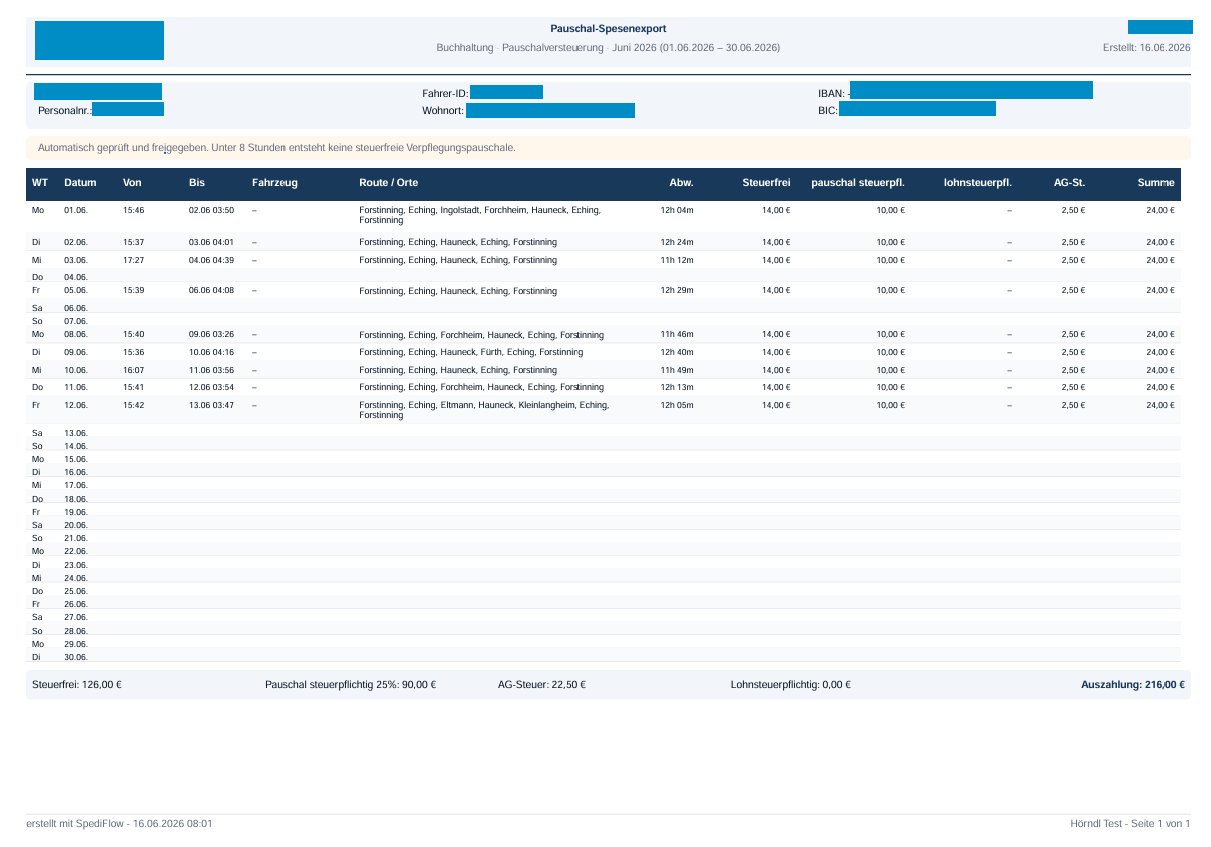The image size is (1211, 847).
Task: Click the Summe column header
Action: (x=1156, y=183)
